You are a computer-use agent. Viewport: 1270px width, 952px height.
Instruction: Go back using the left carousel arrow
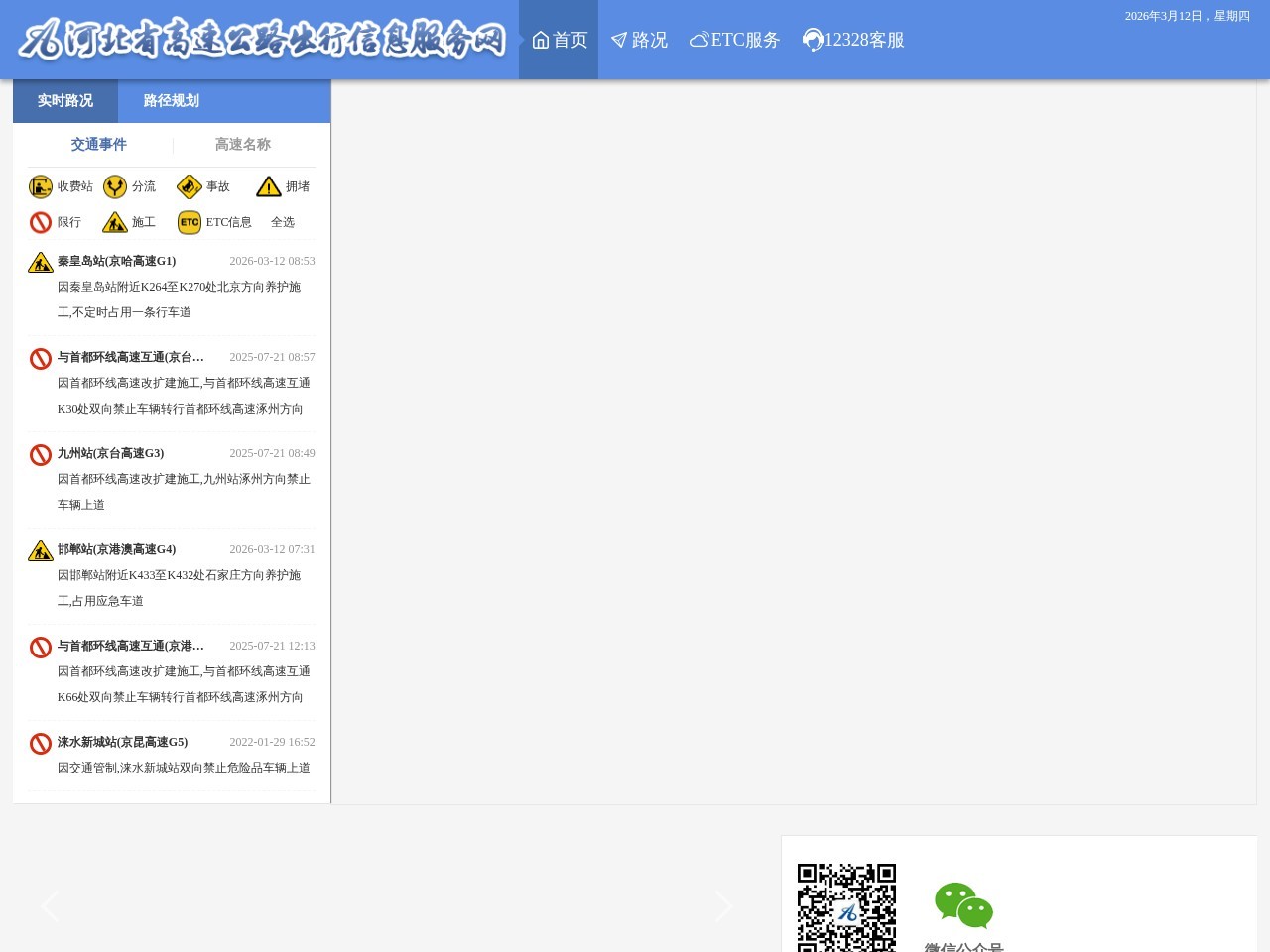(x=50, y=906)
